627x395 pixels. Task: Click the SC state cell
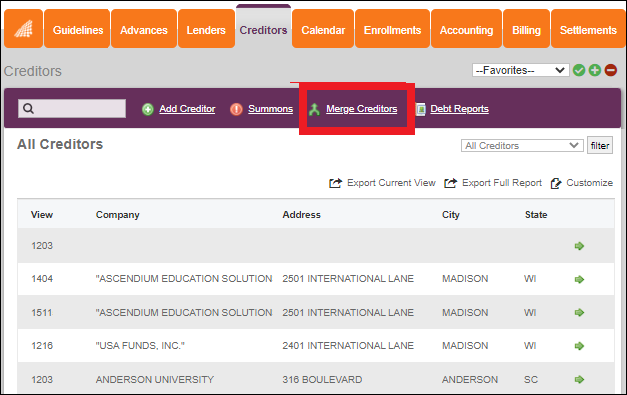(x=531, y=379)
